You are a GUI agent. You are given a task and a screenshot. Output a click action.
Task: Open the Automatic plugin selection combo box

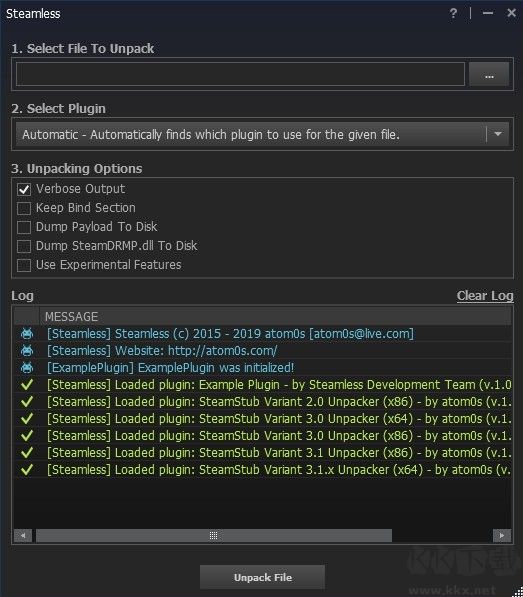pos(262,134)
